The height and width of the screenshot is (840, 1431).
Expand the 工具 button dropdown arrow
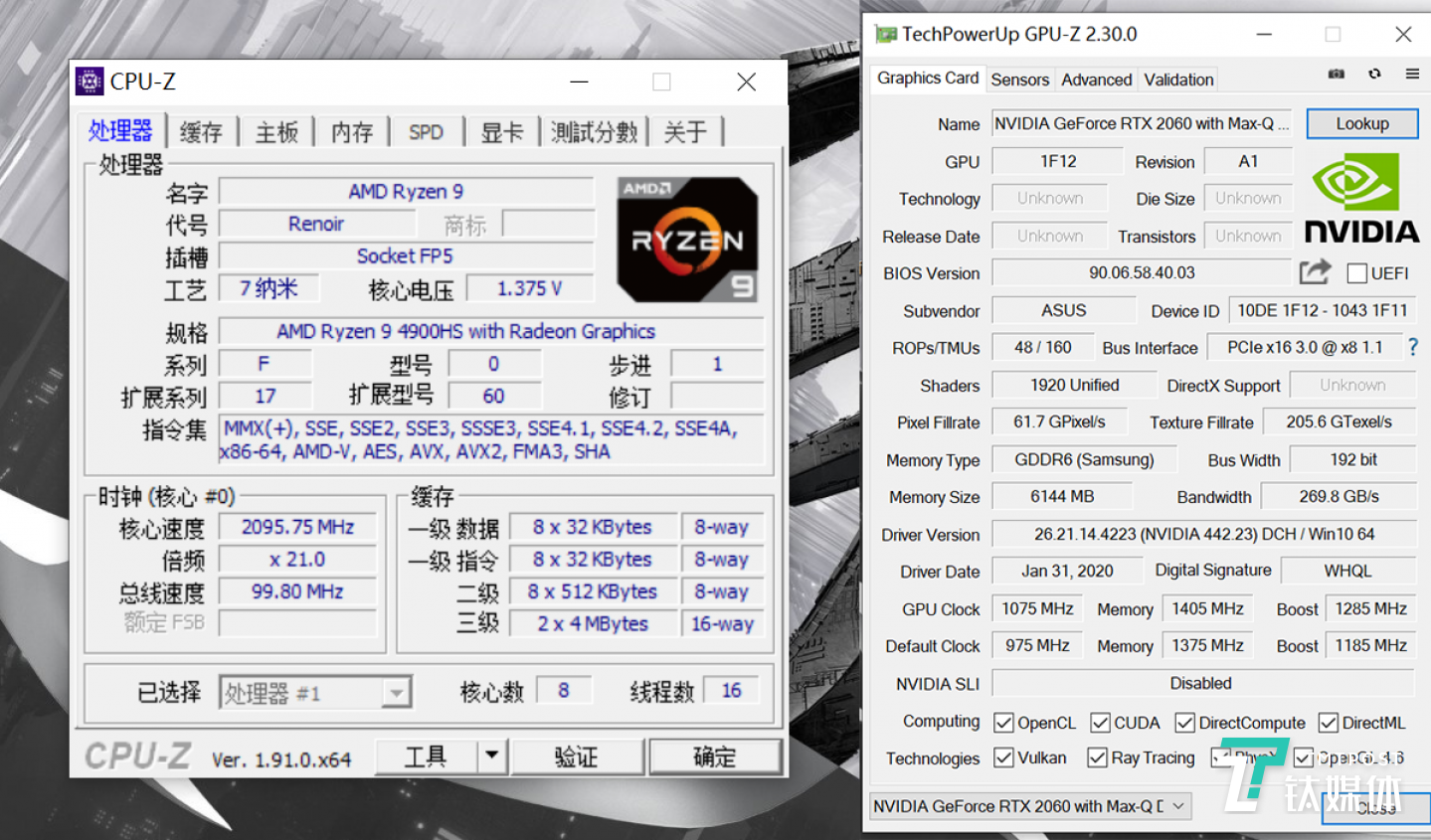492,756
